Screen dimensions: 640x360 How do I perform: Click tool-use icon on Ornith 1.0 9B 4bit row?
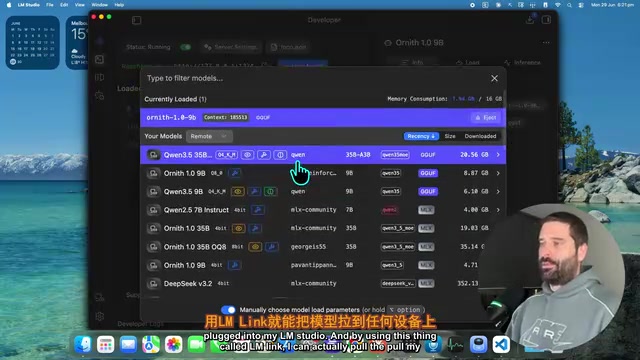tap(234, 265)
